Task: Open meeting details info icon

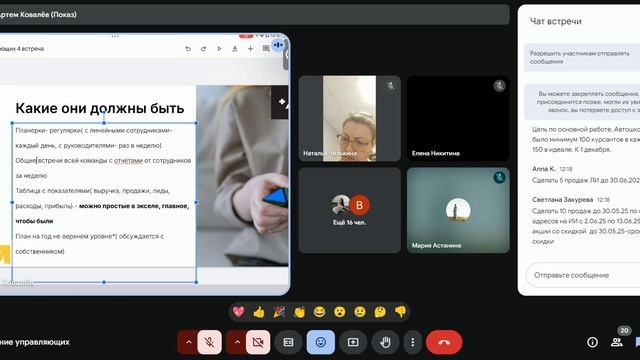Action: tap(592, 342)
